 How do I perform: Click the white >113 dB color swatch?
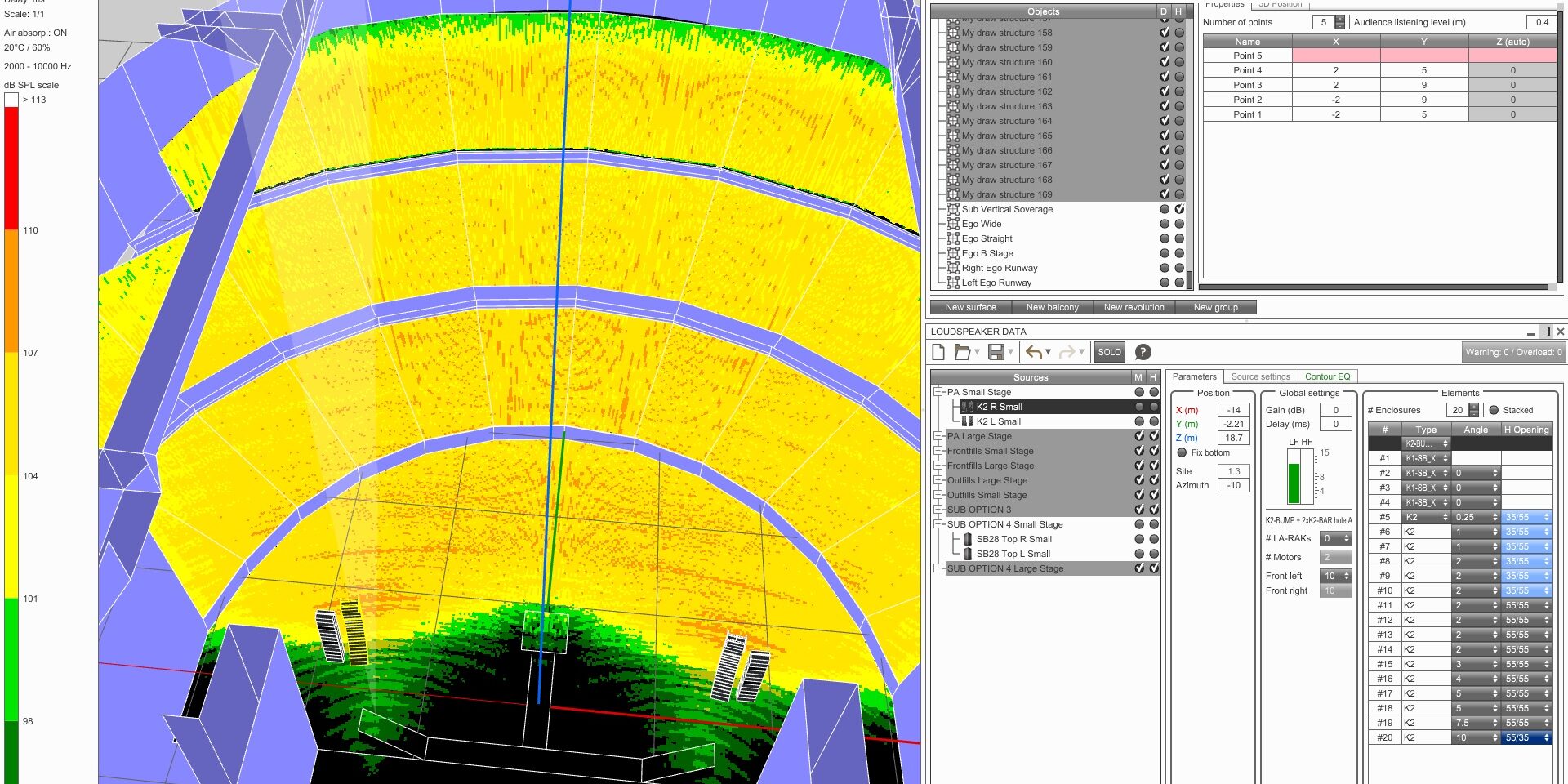tap(11, 100)
